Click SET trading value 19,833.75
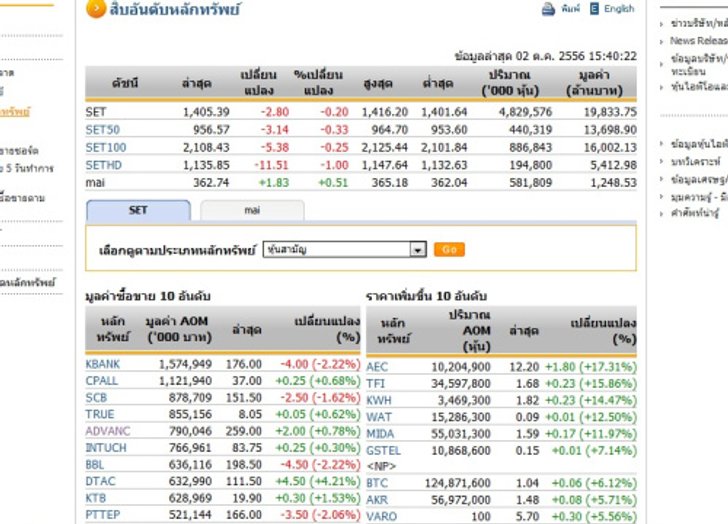 [x=610, y=112]
